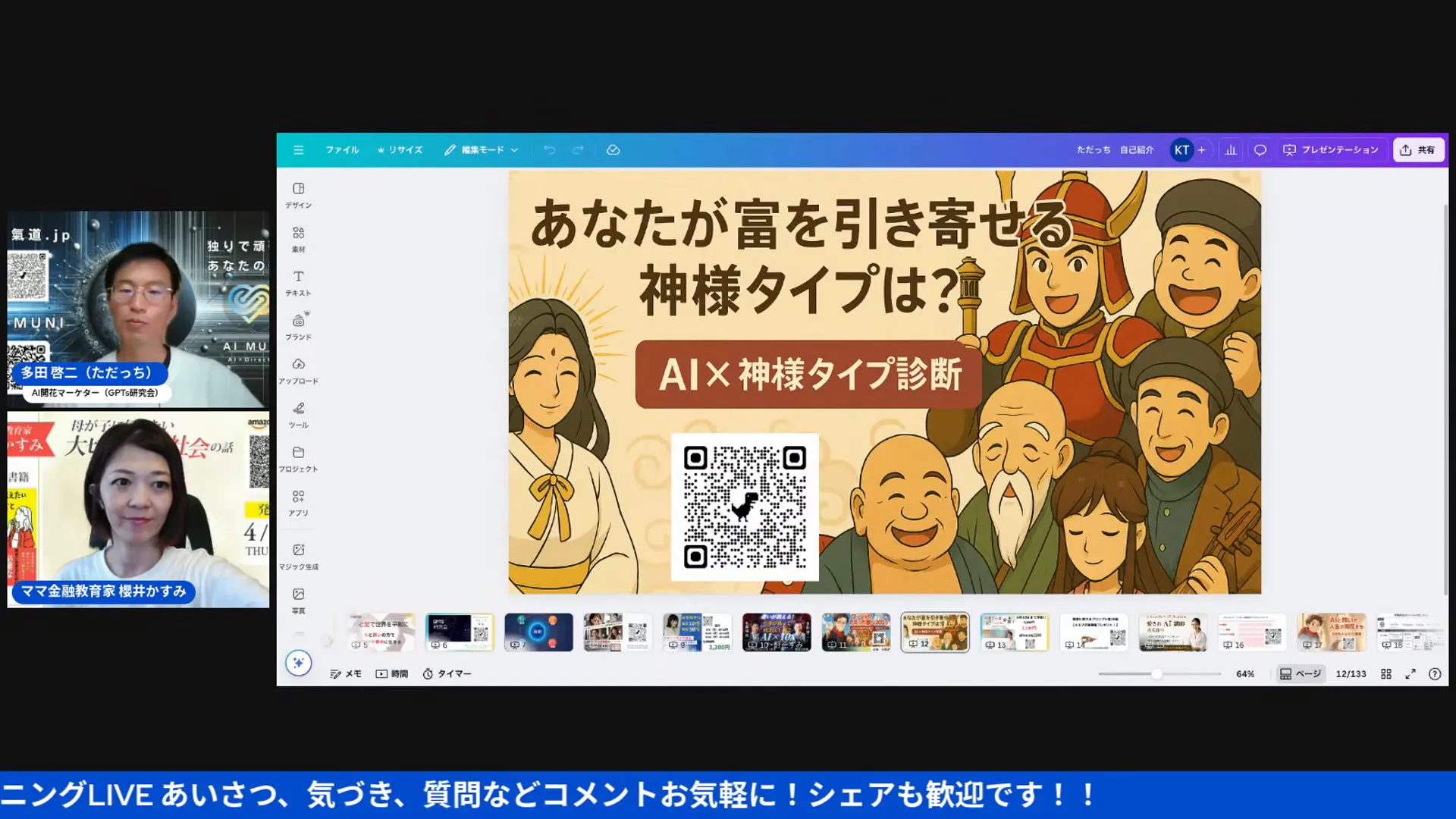Screen dimensions: 1456x819
Task: Open the grid view icon
Action: pyautogui.click(x=1386, y=673)
